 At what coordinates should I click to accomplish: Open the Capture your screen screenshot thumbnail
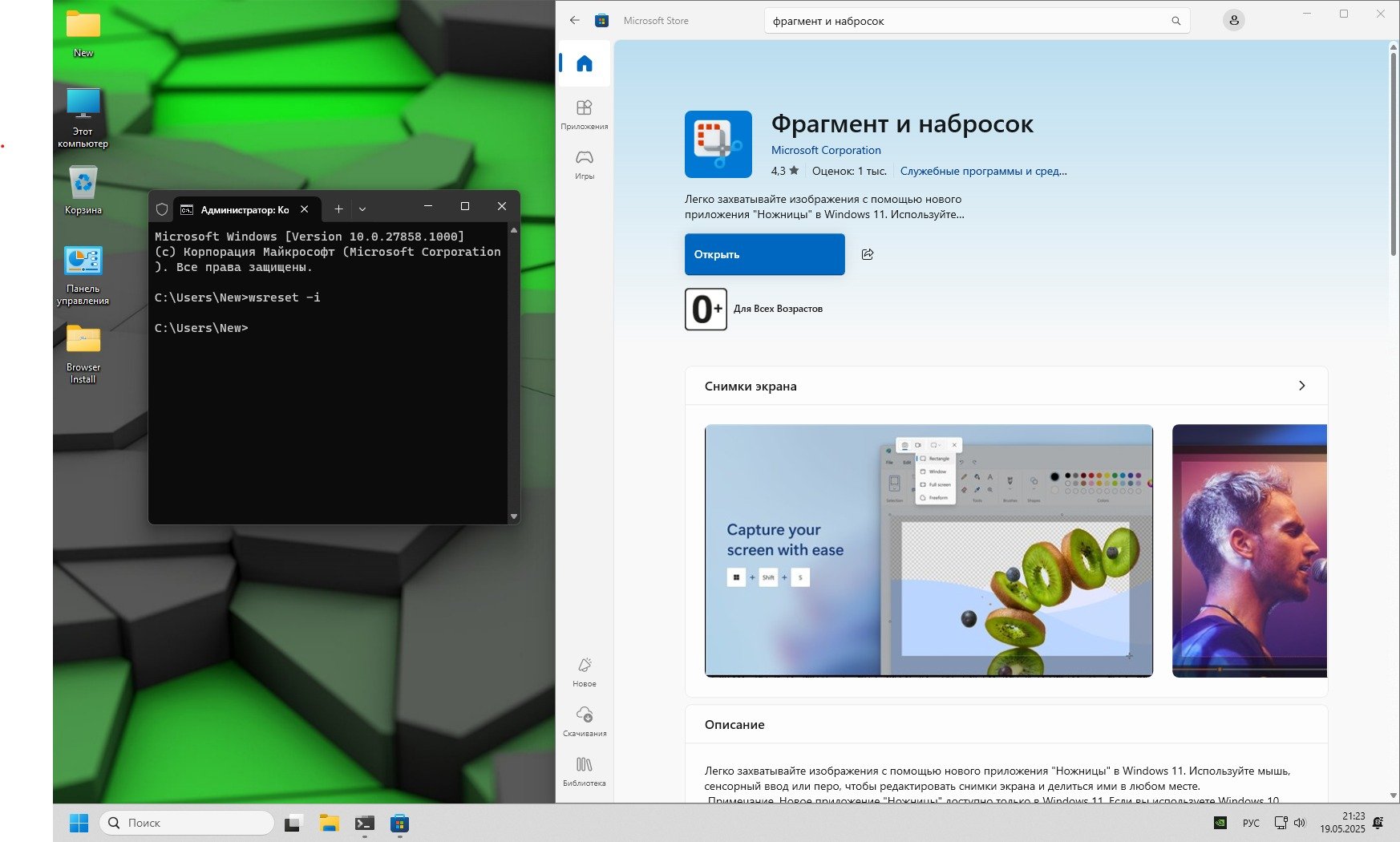tap(928, 550)
